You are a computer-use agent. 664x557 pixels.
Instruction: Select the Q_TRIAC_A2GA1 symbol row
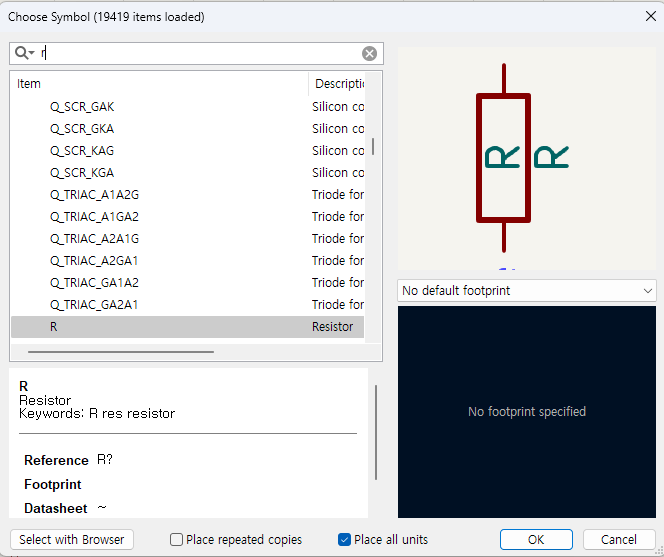click(x=187, y=261)
